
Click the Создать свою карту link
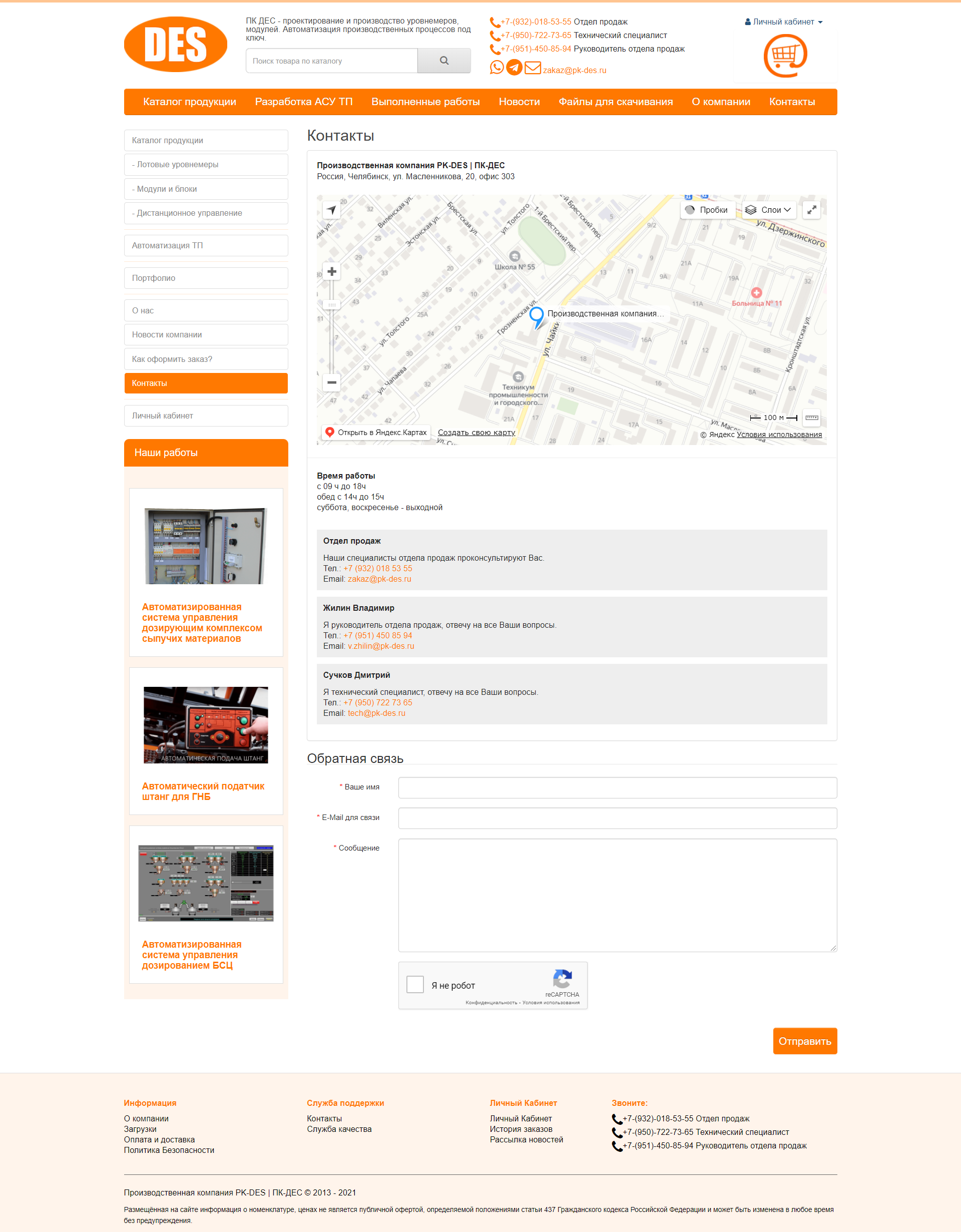(476, 433)
